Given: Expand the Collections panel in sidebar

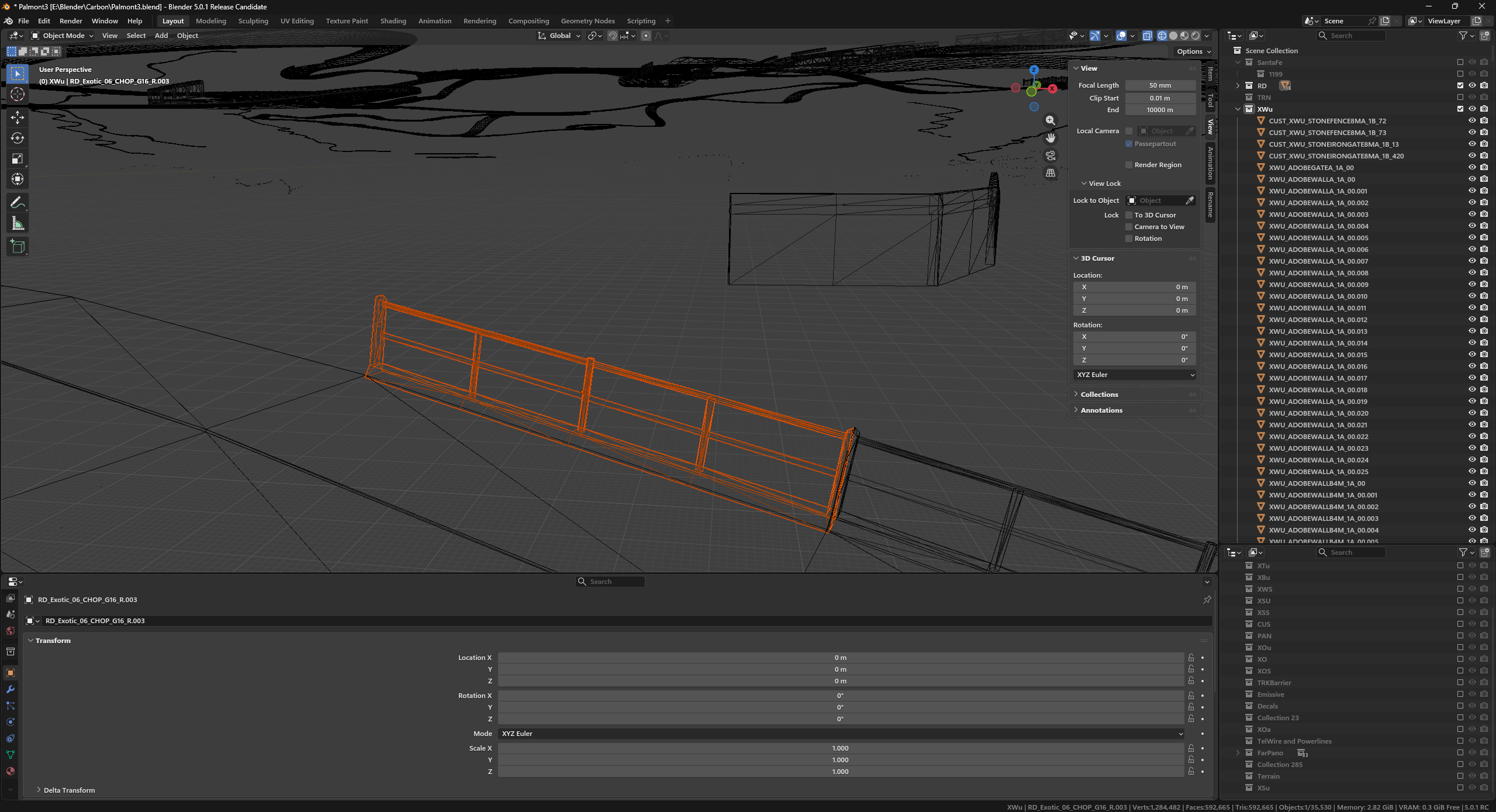Looking at the screenshot, I should [x=1099, y=395].
